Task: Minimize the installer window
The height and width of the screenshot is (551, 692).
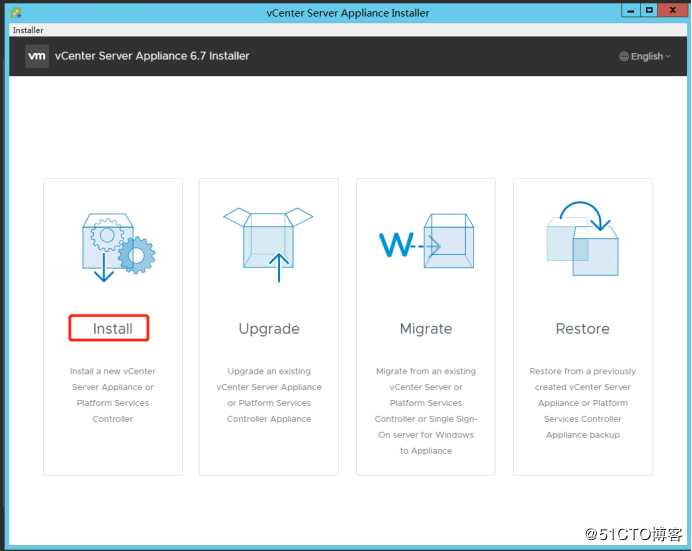Action: pyautogui.click(x=631, y=10)
